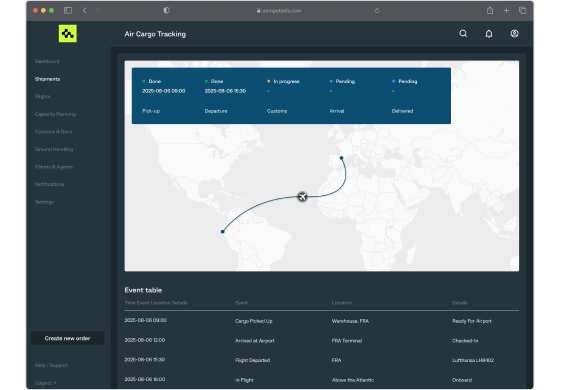561x390 pixels.
Task: Click the green app logo
Action: (x=68, y=34)
